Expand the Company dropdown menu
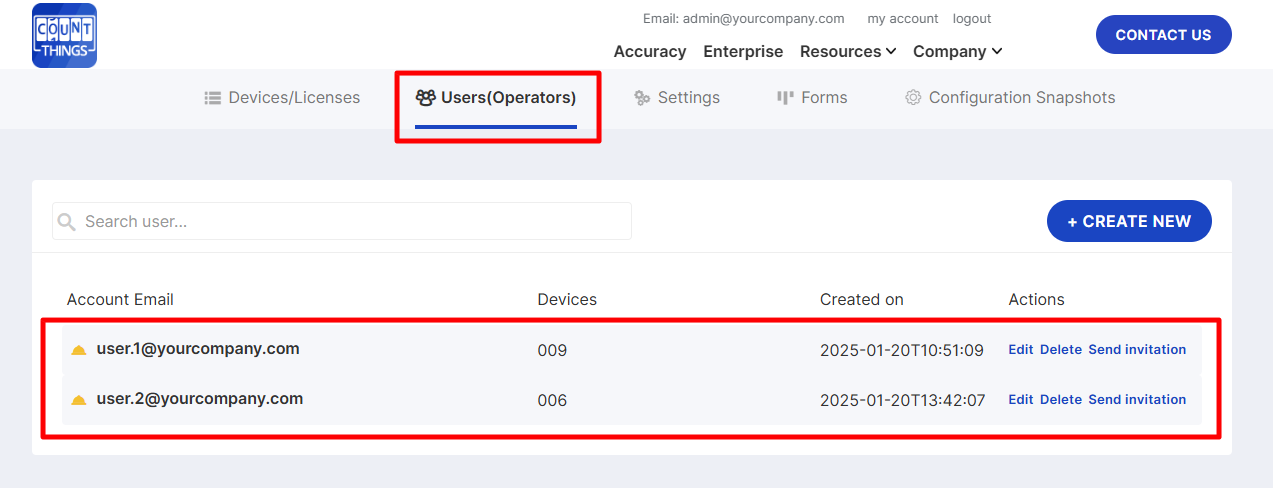 957,51
